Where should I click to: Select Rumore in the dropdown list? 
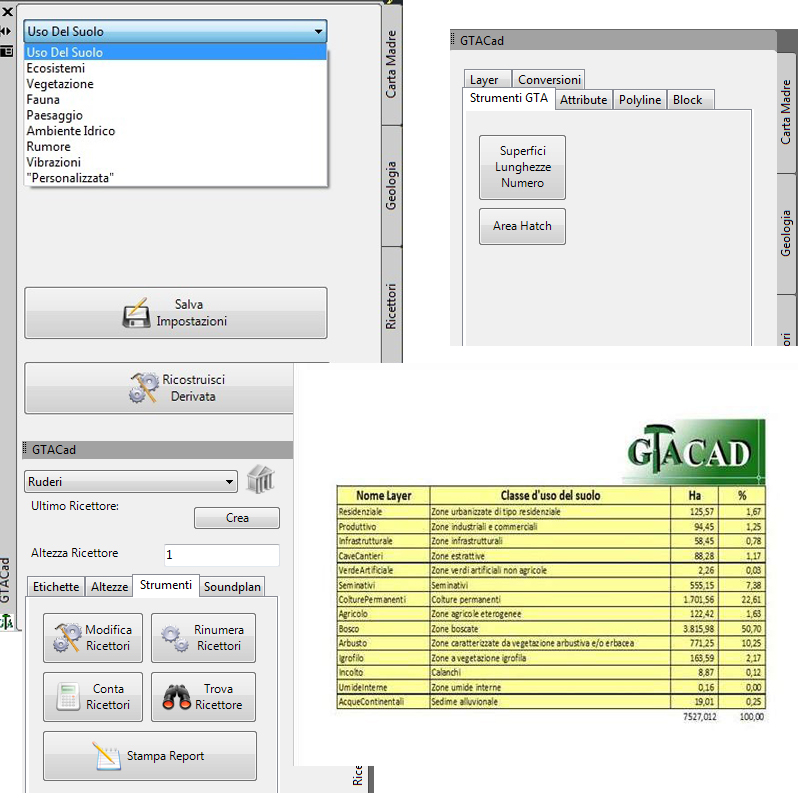[x=175, y=147]
